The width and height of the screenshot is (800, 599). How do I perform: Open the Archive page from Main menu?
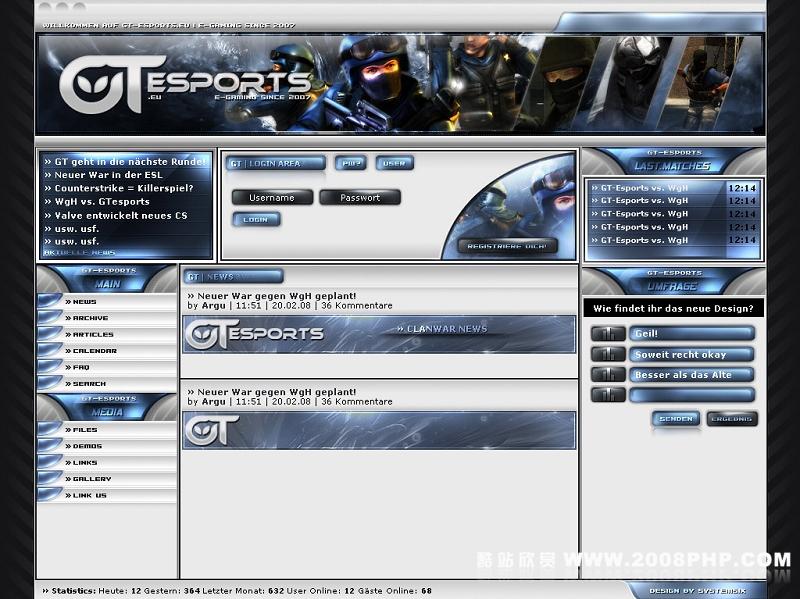tap(90, 318)
